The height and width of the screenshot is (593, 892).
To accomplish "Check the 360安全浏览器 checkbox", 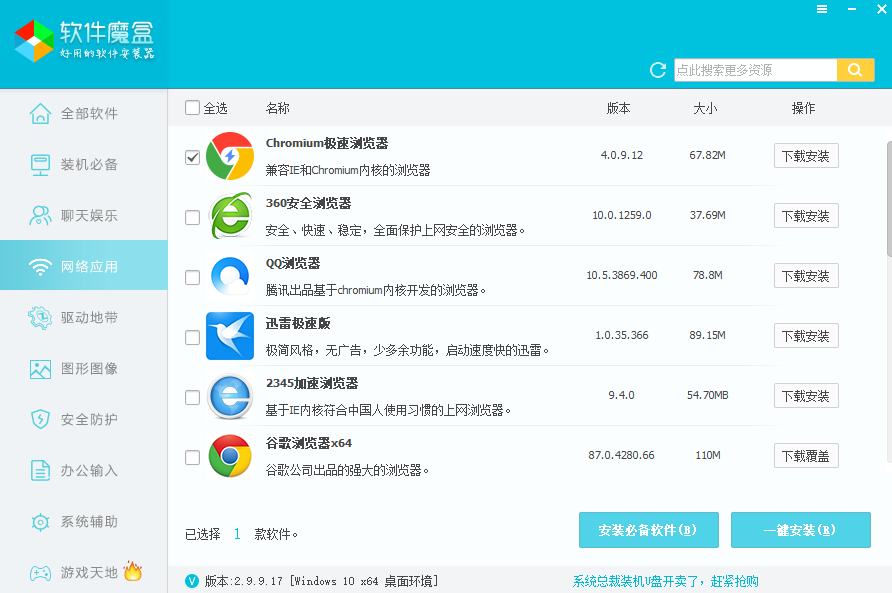I will pos(192,217).
